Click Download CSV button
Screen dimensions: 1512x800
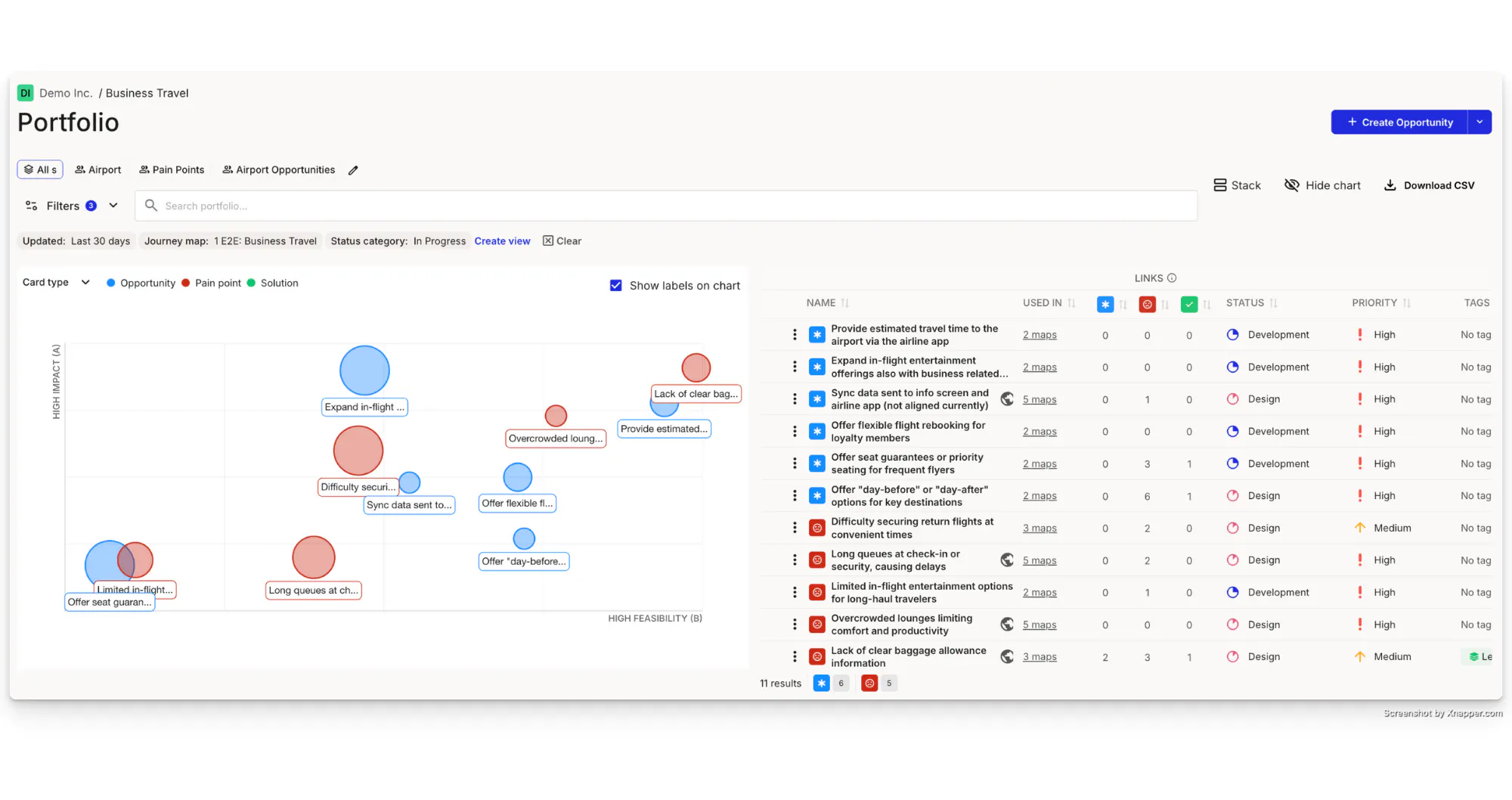point(1430,185)
